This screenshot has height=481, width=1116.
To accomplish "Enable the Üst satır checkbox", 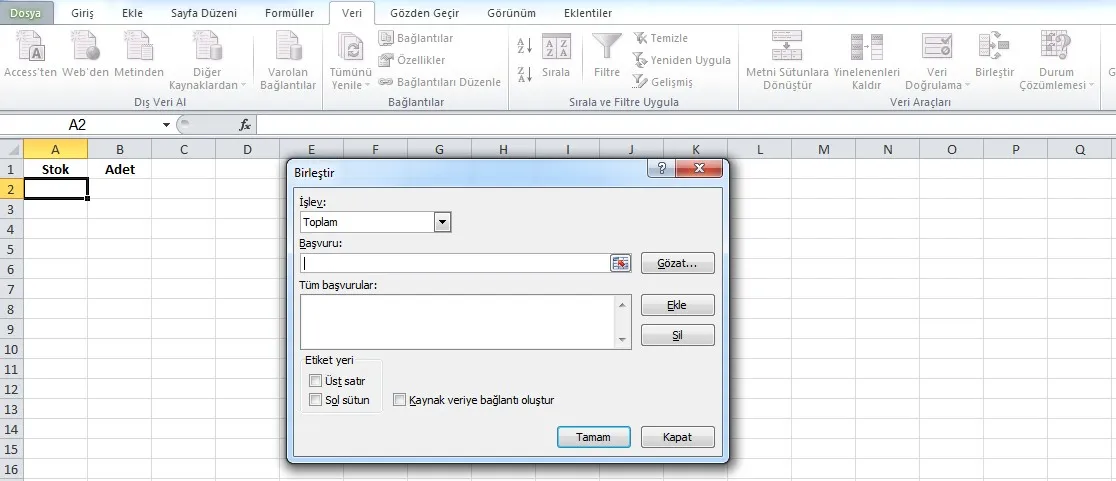I will pyautogui.click(x=316, y=380).
